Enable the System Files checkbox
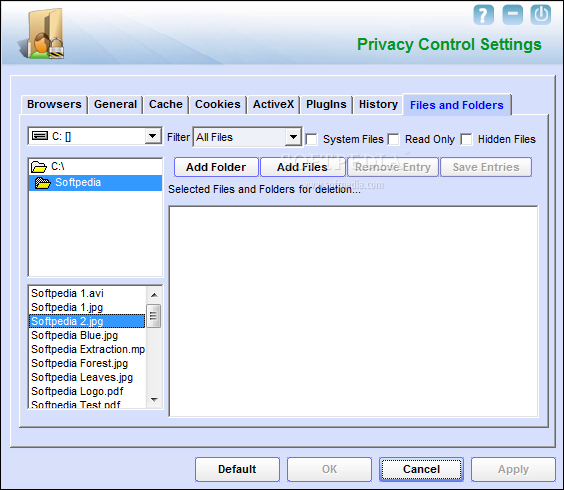Viewport: 564px width, 490px height. click(x=311, y=139)
